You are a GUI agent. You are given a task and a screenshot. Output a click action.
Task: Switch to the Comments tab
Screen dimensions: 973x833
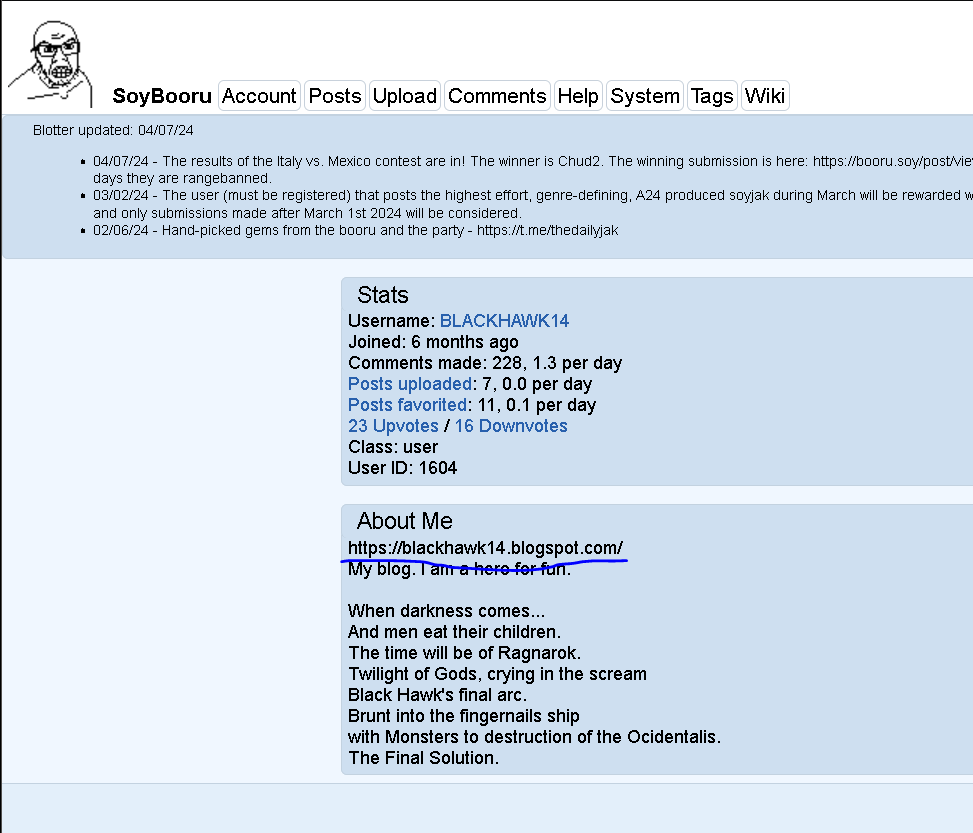pos(497,96)
